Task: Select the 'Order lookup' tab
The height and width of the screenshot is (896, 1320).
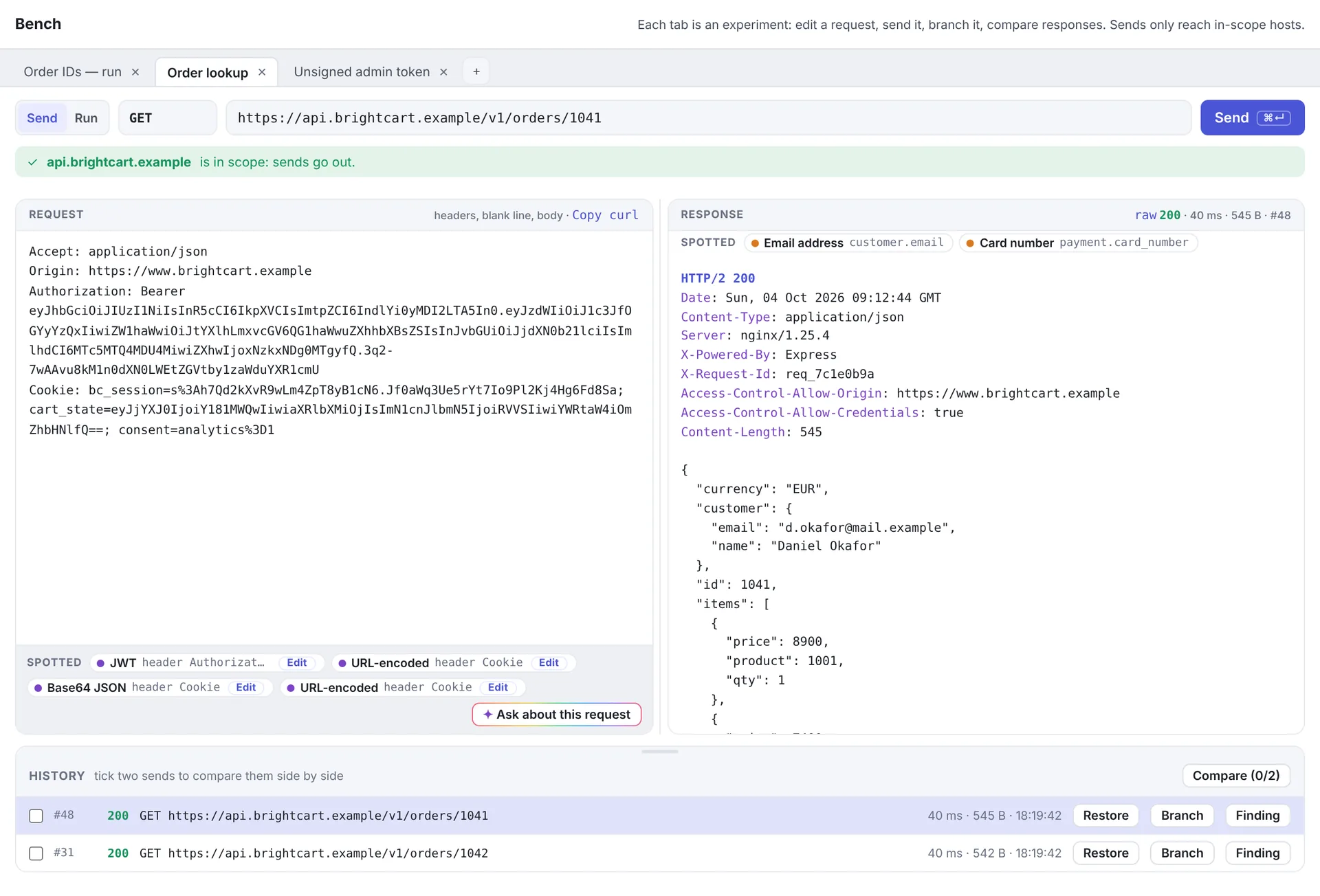Action: 208,73
